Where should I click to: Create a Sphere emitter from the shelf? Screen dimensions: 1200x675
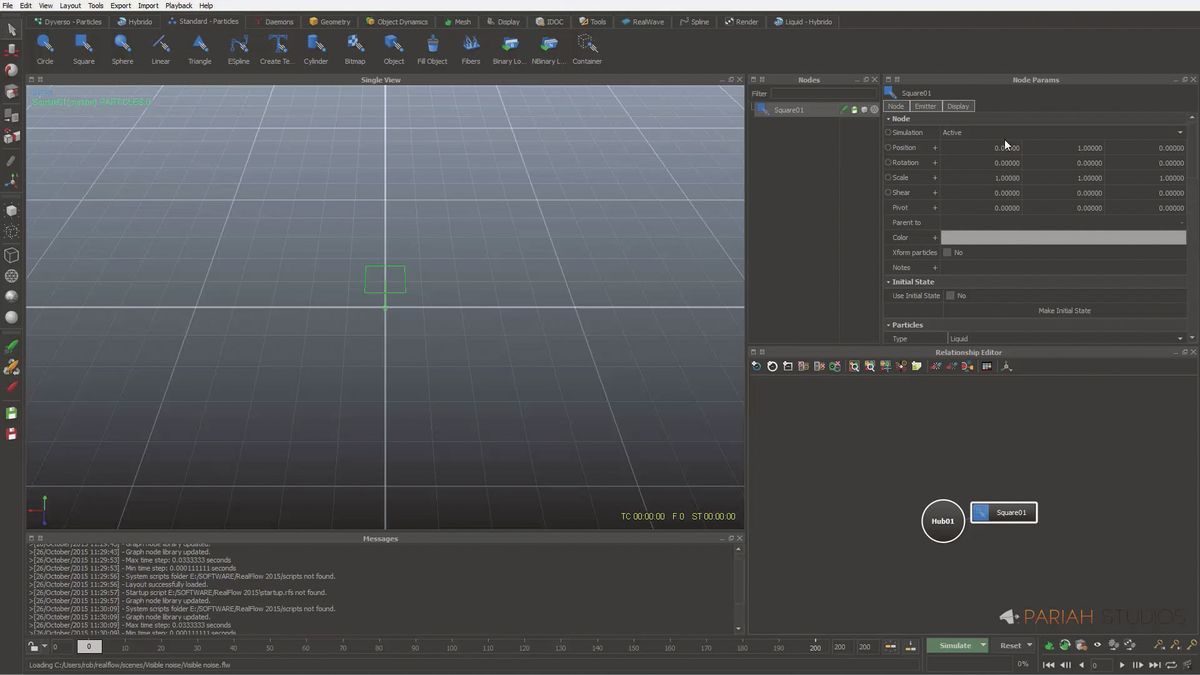click(x=122, y=47)
